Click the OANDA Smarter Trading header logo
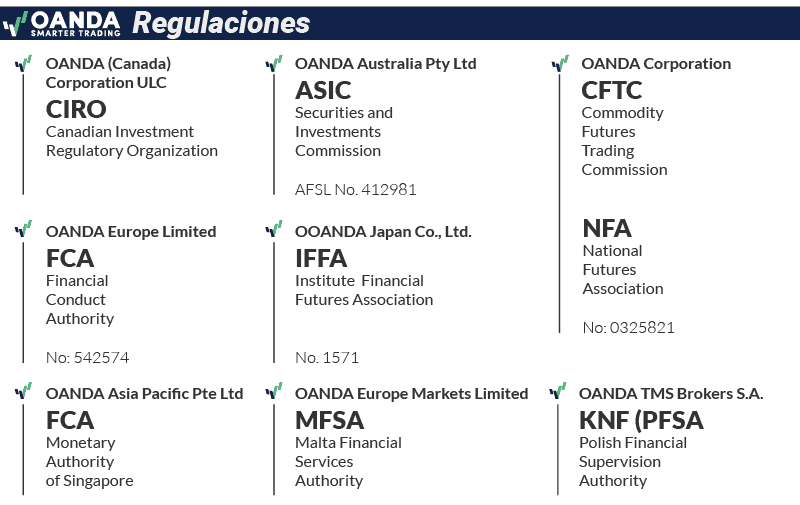 click(62, 24)
